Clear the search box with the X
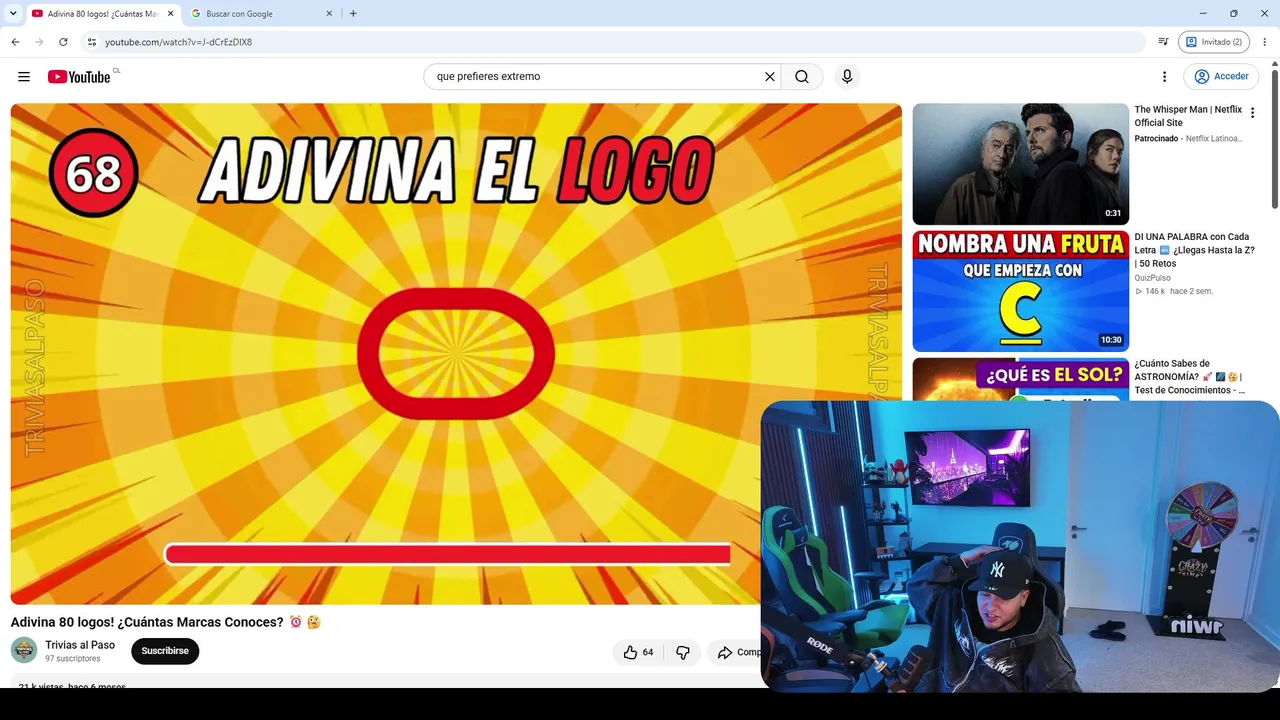 [770, 77]
